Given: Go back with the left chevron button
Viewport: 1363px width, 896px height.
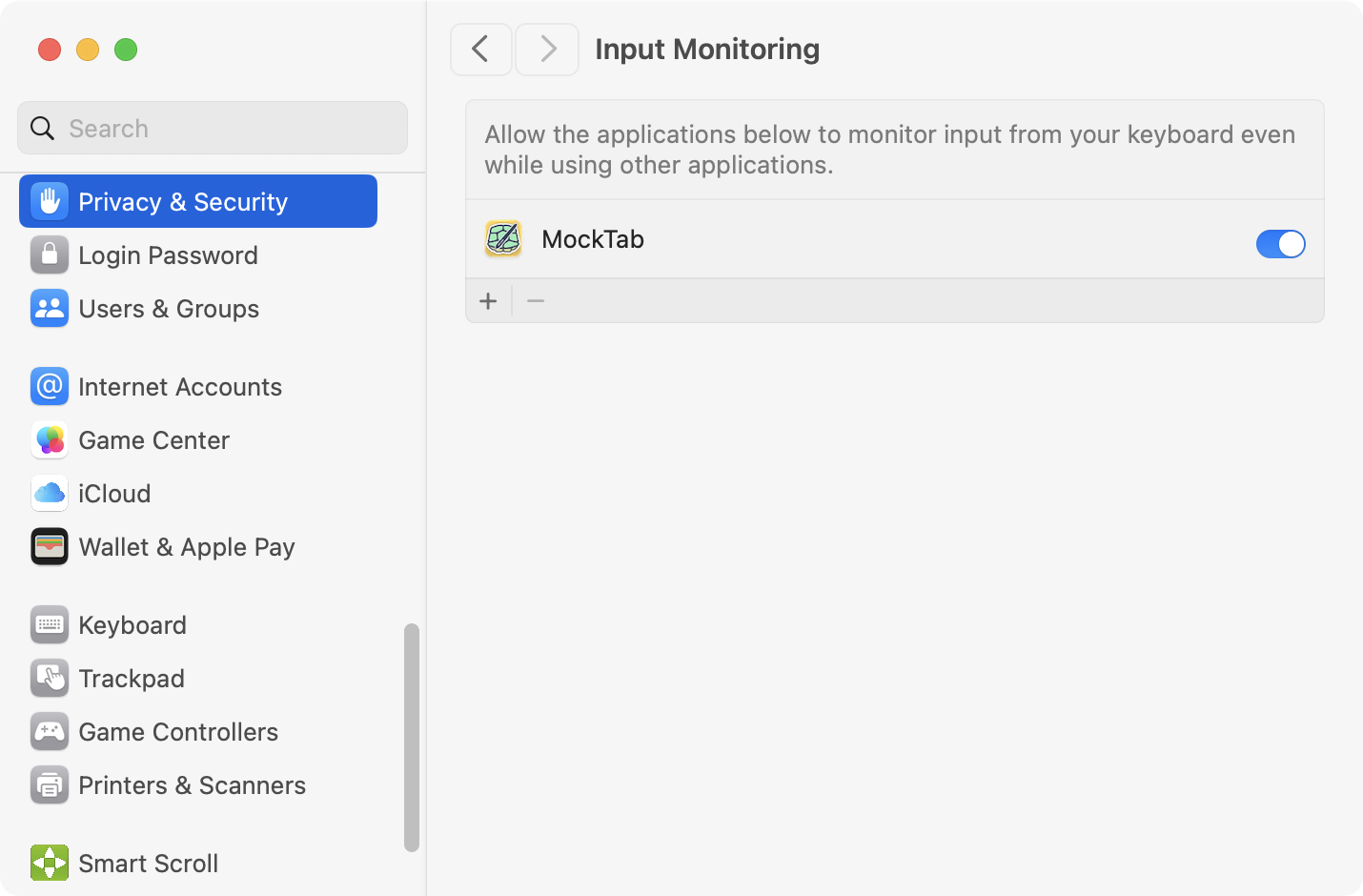Looking at the screenshot, I should point(481,49).
